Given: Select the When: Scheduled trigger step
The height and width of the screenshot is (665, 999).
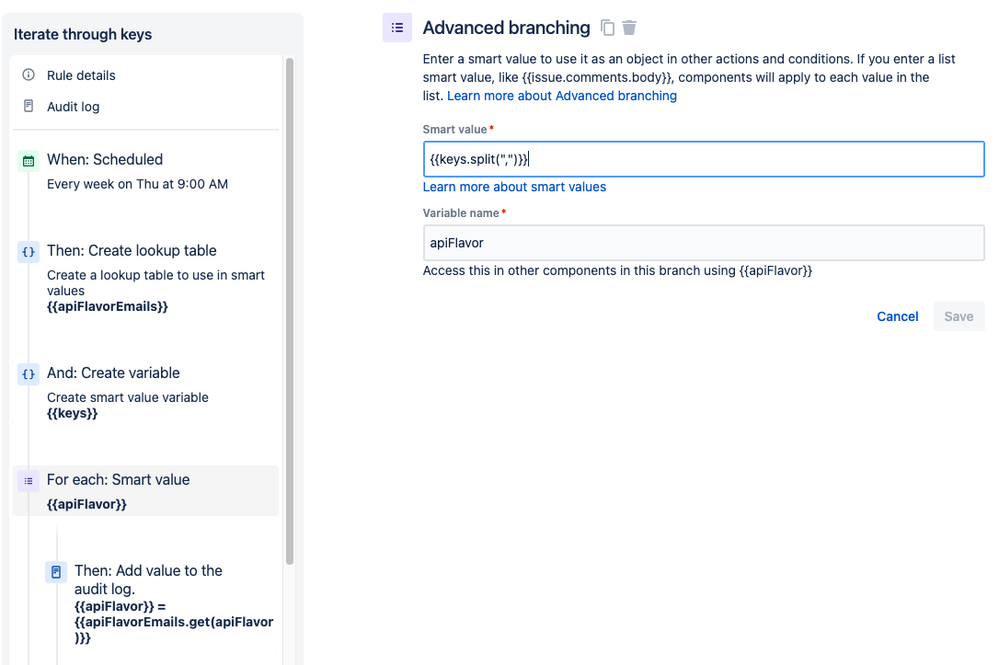Looking at the screenshot, I should coord(145,172).
